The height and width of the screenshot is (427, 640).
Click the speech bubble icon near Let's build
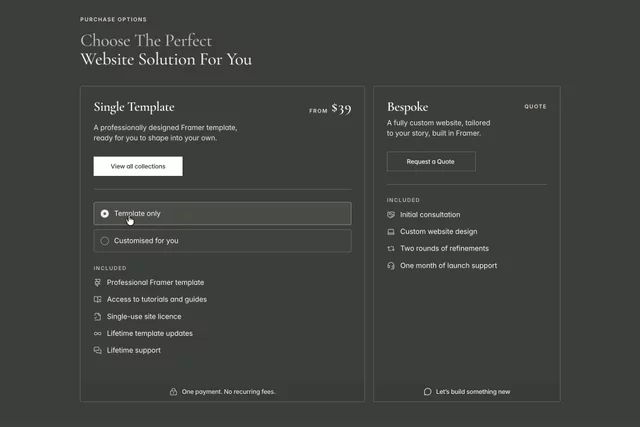tap(427, 391)
